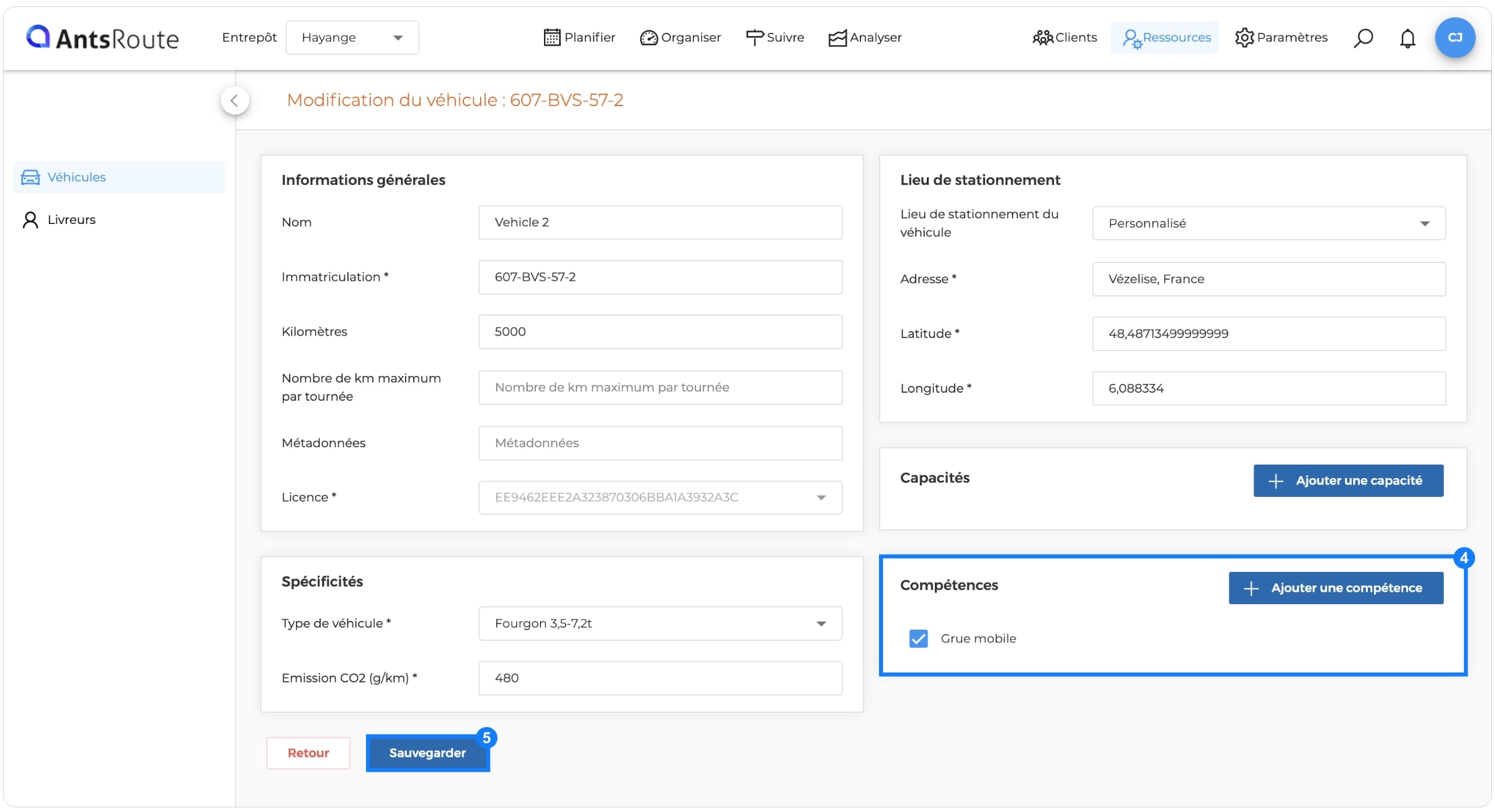Open Paramètres section
1495x812 pixels.
pyautogui.click(x=1281, y=38)
